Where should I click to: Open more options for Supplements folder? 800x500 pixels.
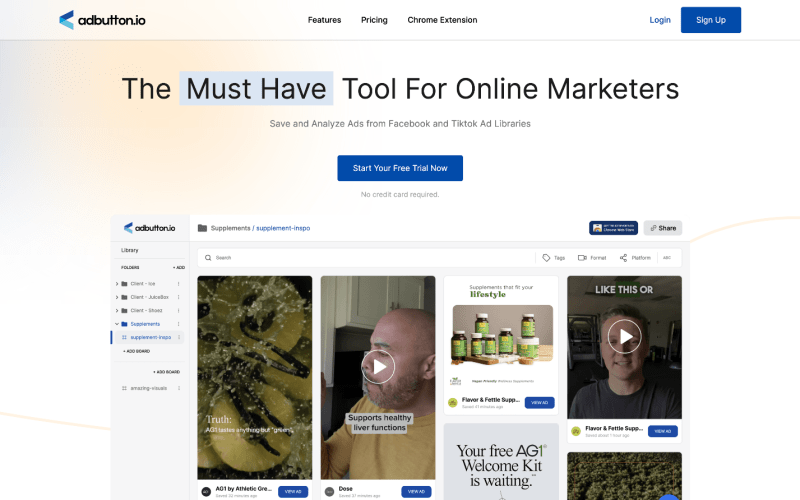point(179,324)
